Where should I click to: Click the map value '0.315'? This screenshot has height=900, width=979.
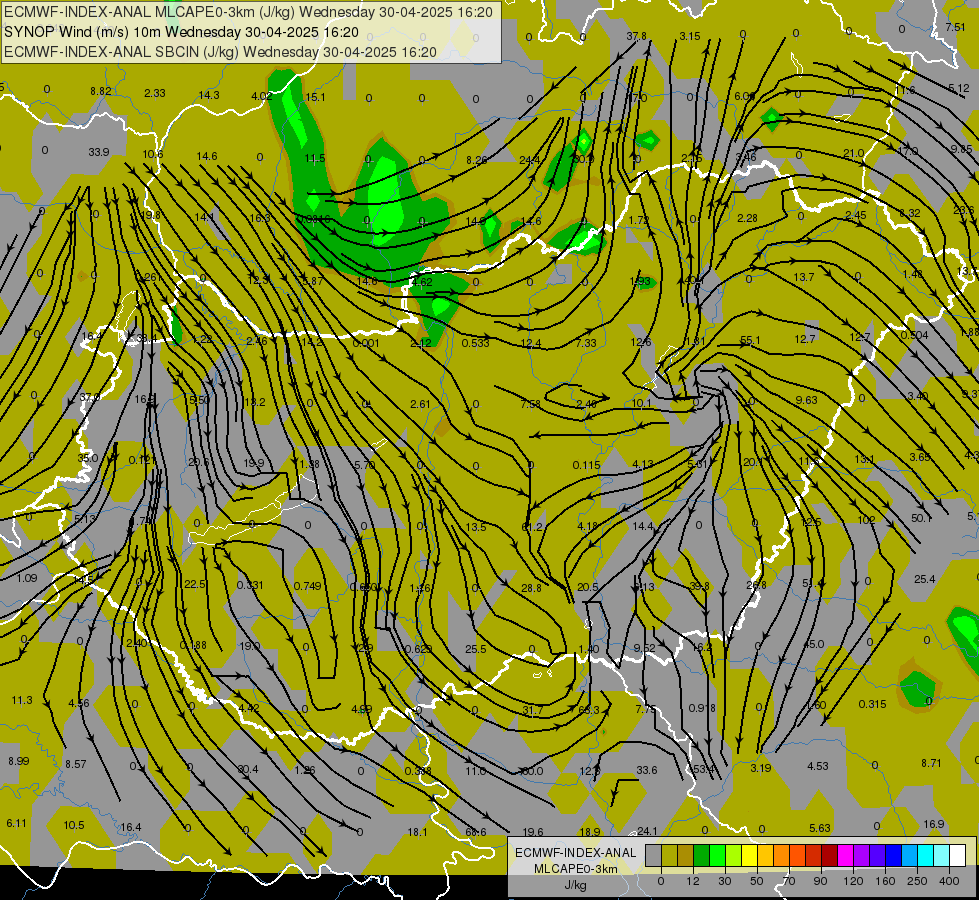tap(872, 704)
